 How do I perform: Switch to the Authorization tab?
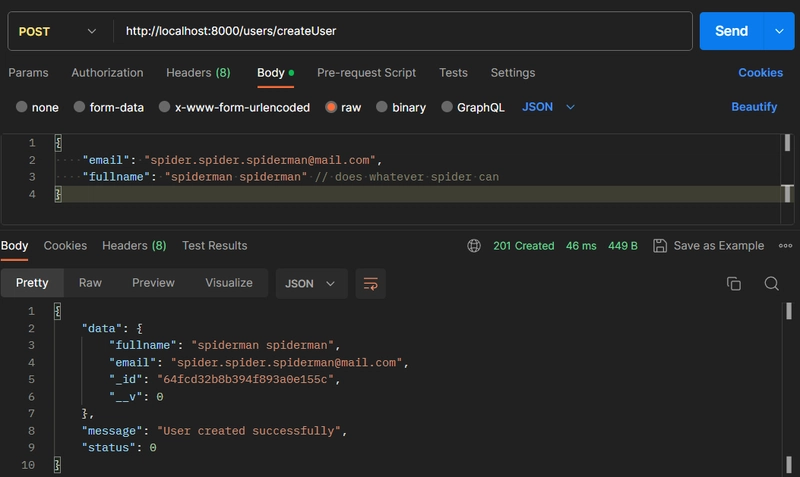(107, 73)
